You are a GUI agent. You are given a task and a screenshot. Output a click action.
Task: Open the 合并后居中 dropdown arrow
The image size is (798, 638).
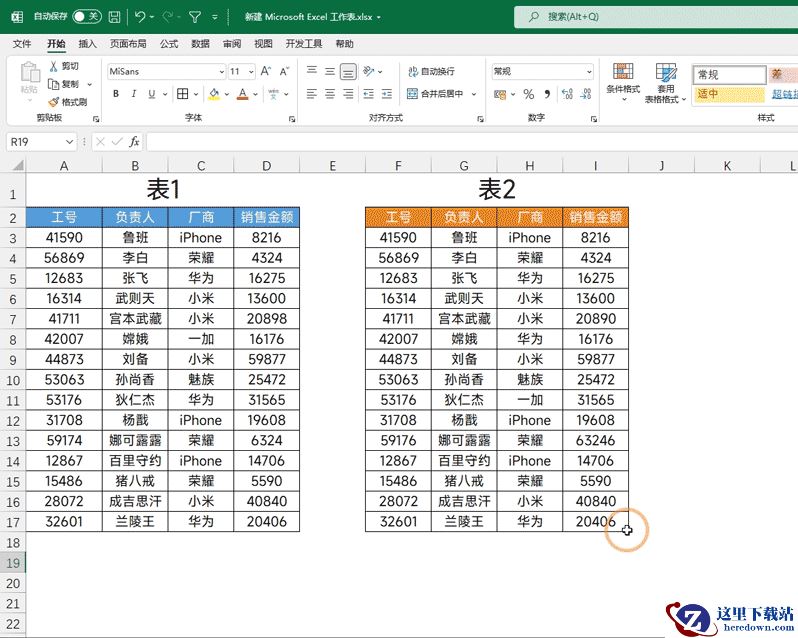click(474, 94)
